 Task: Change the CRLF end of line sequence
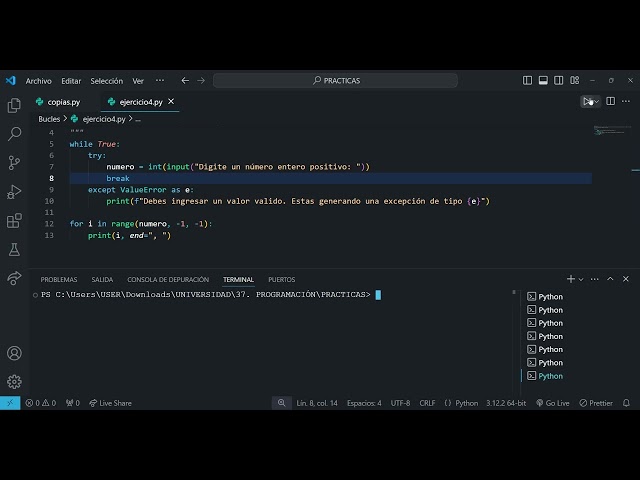[x=427, y=403]
